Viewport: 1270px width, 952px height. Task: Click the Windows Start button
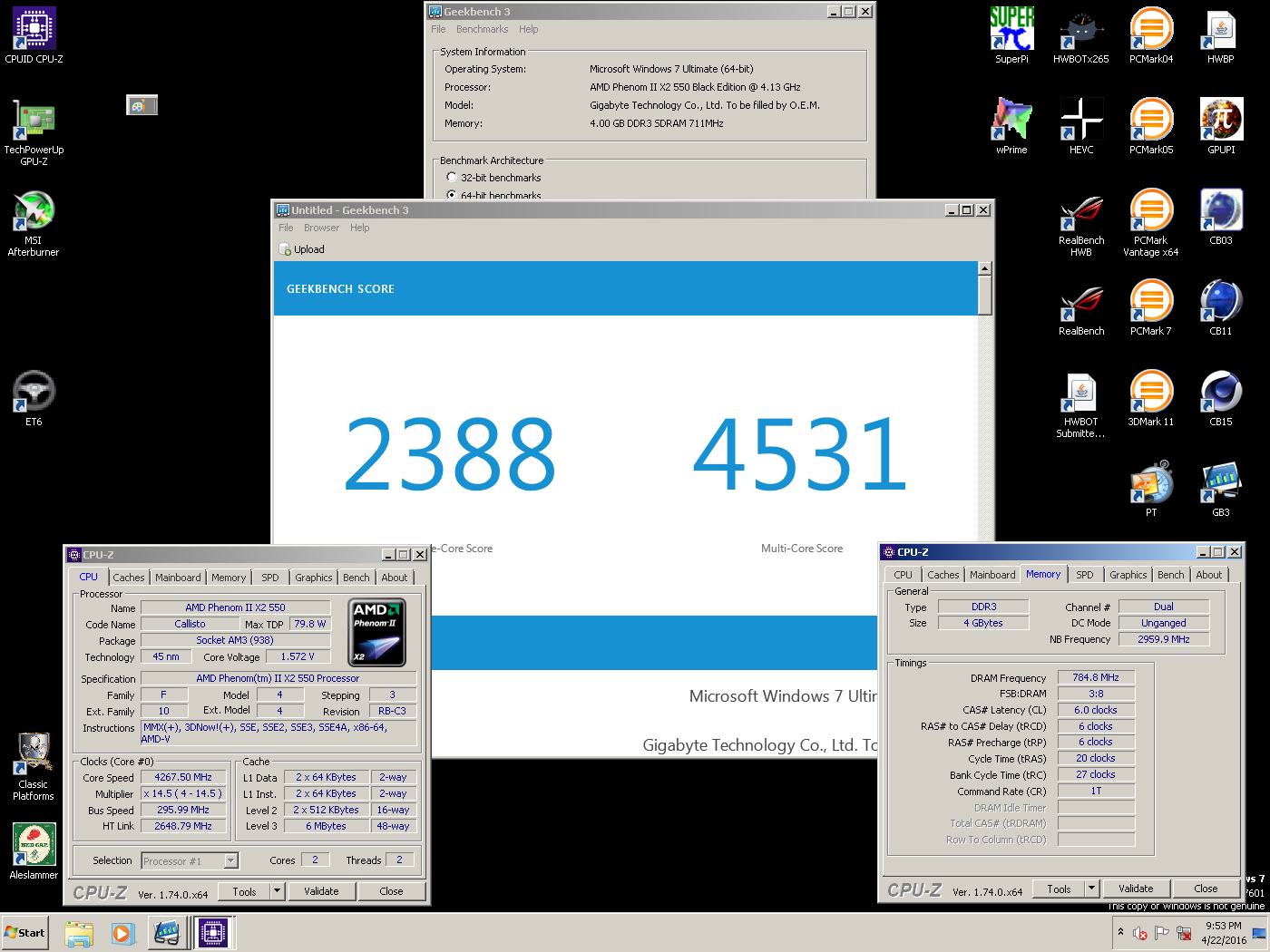pyautogui.click(x=24, y=932)
